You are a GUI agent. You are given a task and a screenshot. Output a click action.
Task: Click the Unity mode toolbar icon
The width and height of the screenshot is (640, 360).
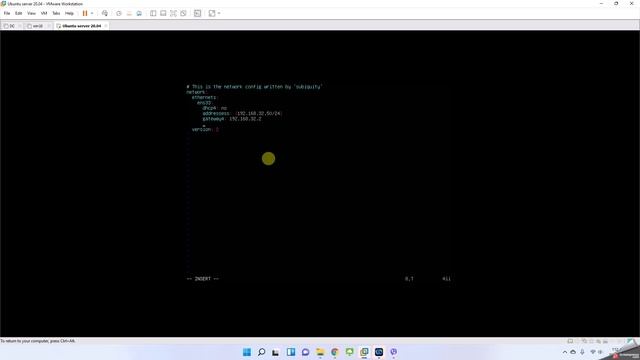point(184,13)
